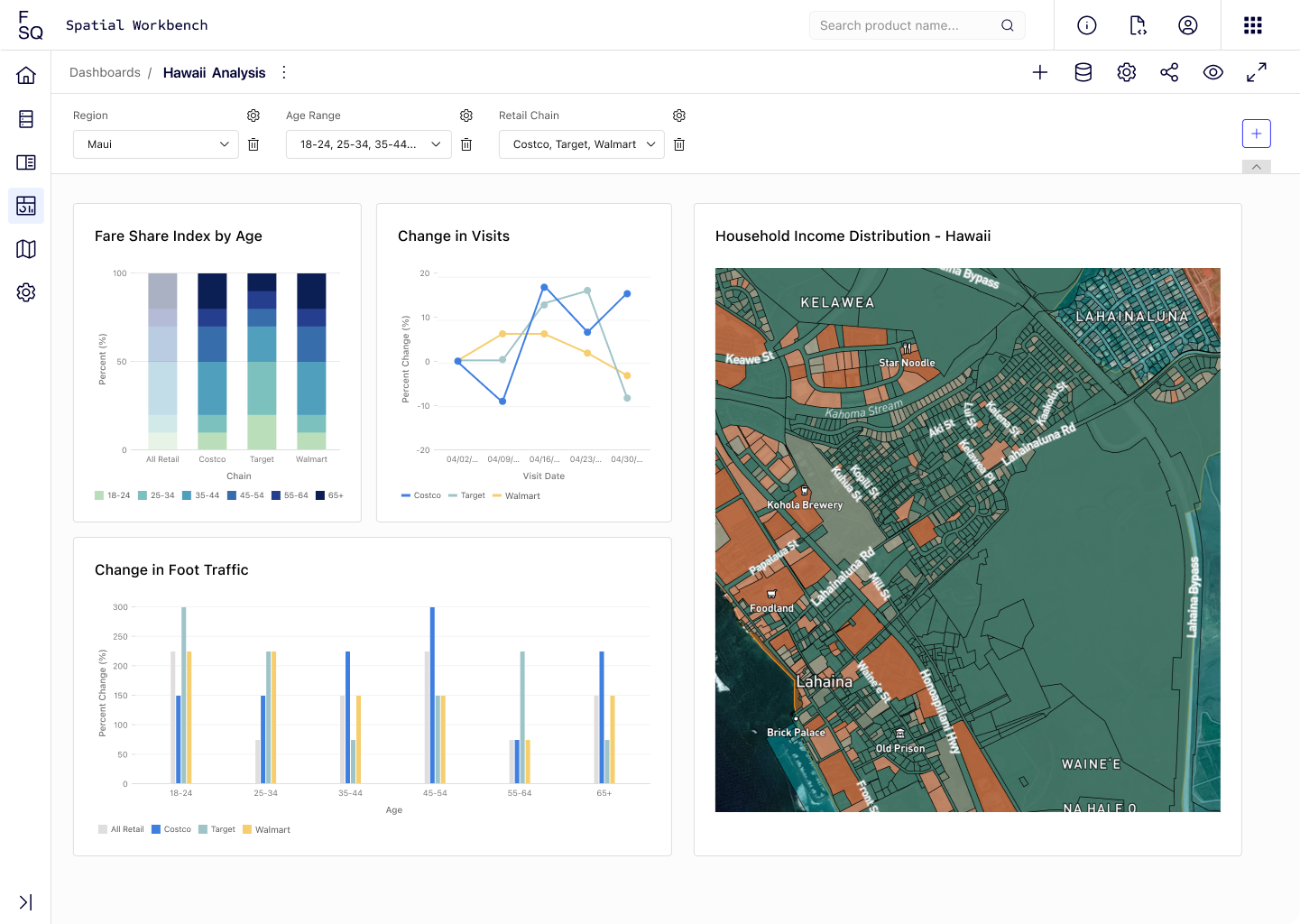Toggle dashboard preview eye icon
This screenshot has width=1300, height=924.
1212,73
